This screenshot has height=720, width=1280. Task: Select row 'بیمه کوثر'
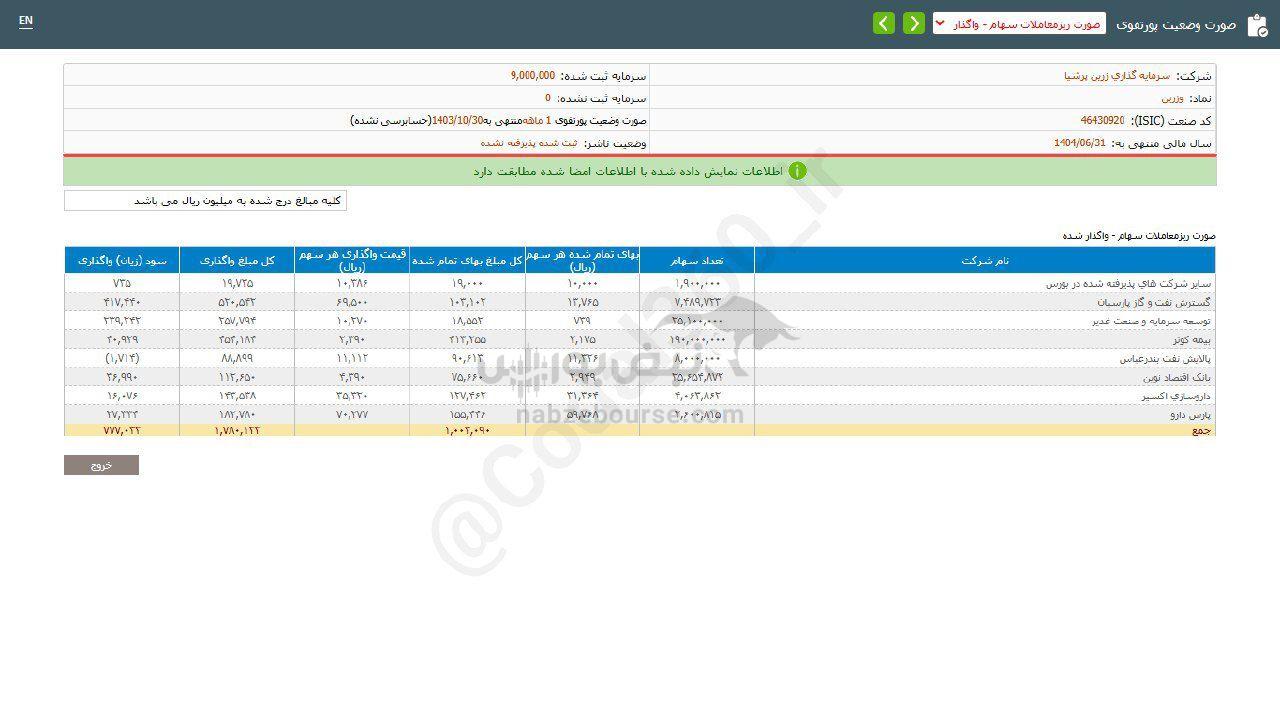pos(640,340)
